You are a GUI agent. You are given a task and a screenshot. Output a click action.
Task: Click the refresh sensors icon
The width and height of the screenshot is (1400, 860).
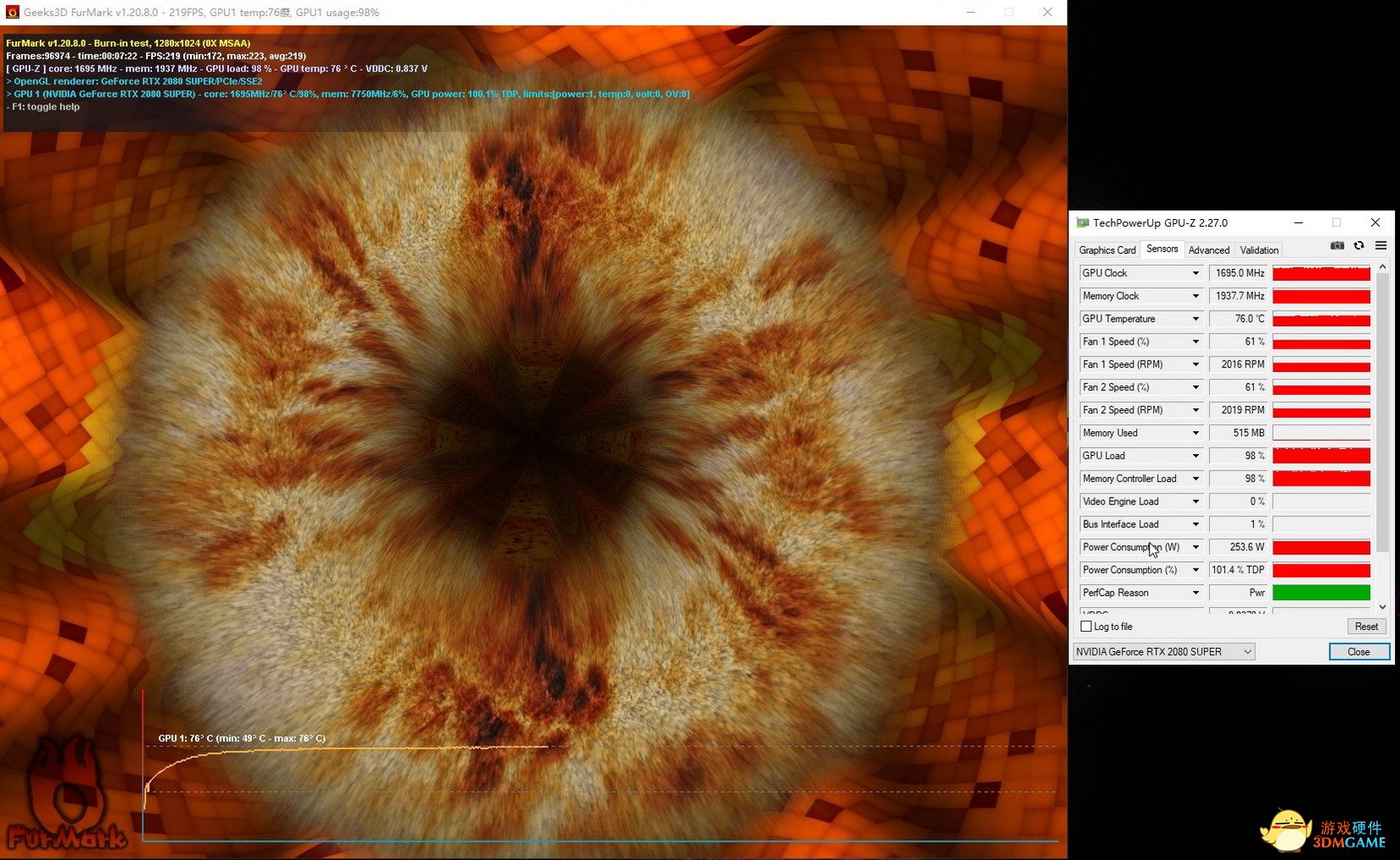pos(1358,246)
